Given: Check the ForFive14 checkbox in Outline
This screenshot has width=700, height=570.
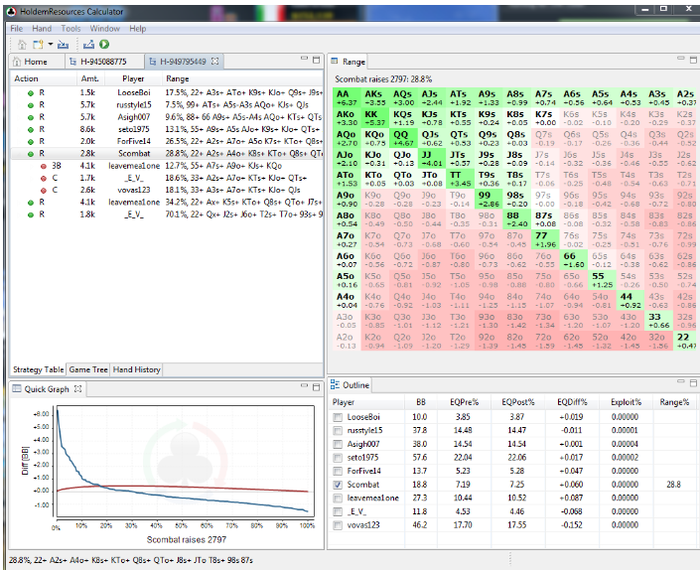Looking at the screenshot, I should (x=338, y=471).
